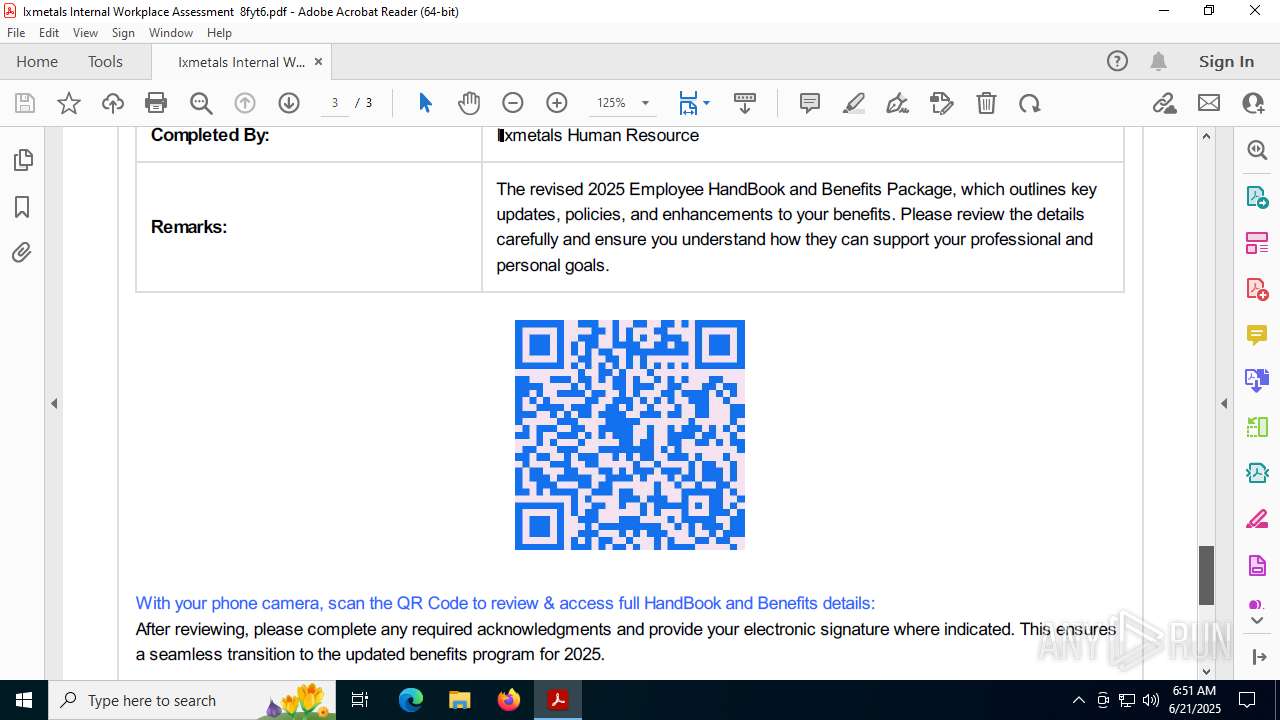The image size is (1280, 720).
Task: Open the View menu
Action: [x=85, y=33]
